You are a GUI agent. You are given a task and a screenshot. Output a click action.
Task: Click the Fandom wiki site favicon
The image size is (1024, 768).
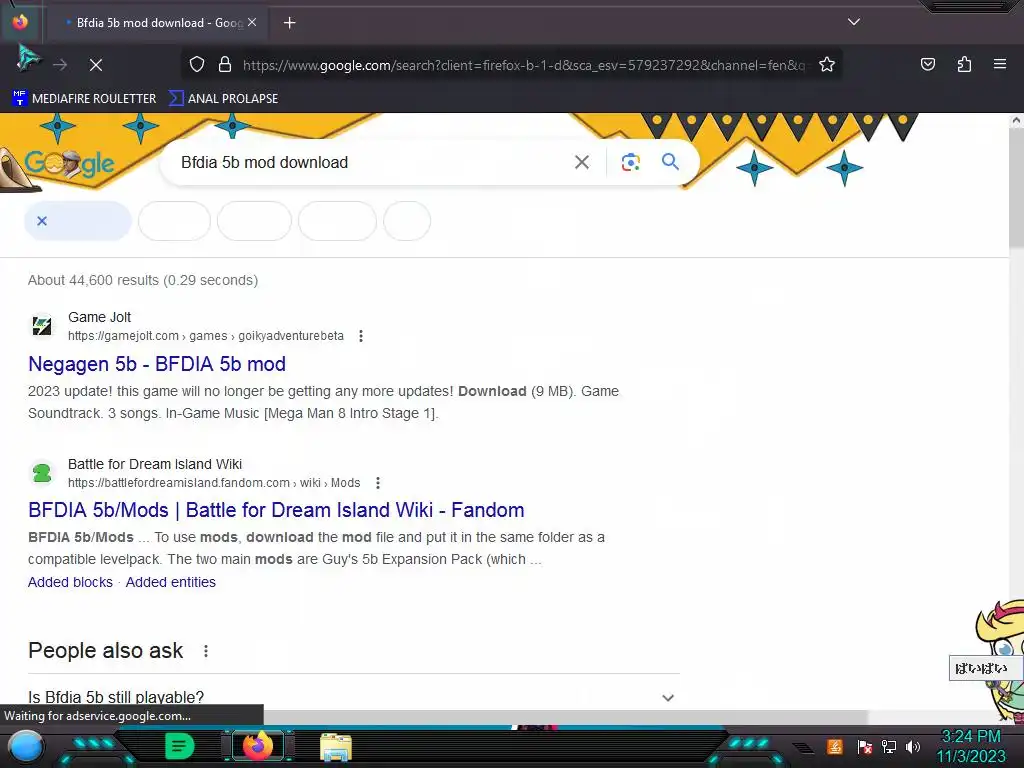(42, 472)
